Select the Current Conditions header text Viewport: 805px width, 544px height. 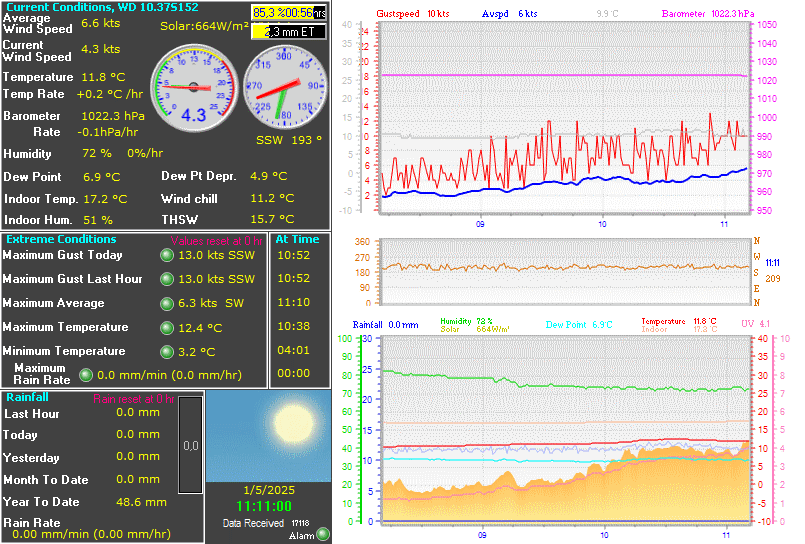(x=102, y=7)
